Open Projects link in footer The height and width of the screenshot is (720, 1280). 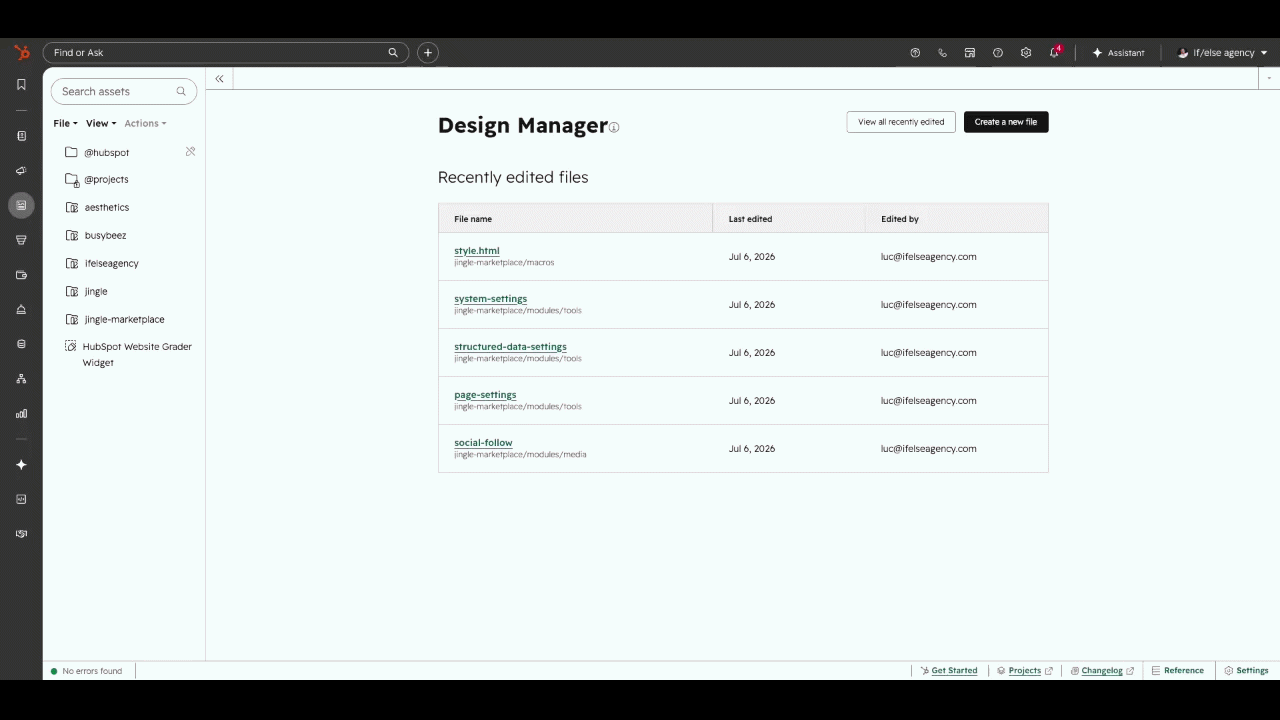click(x=1025, y=671)
